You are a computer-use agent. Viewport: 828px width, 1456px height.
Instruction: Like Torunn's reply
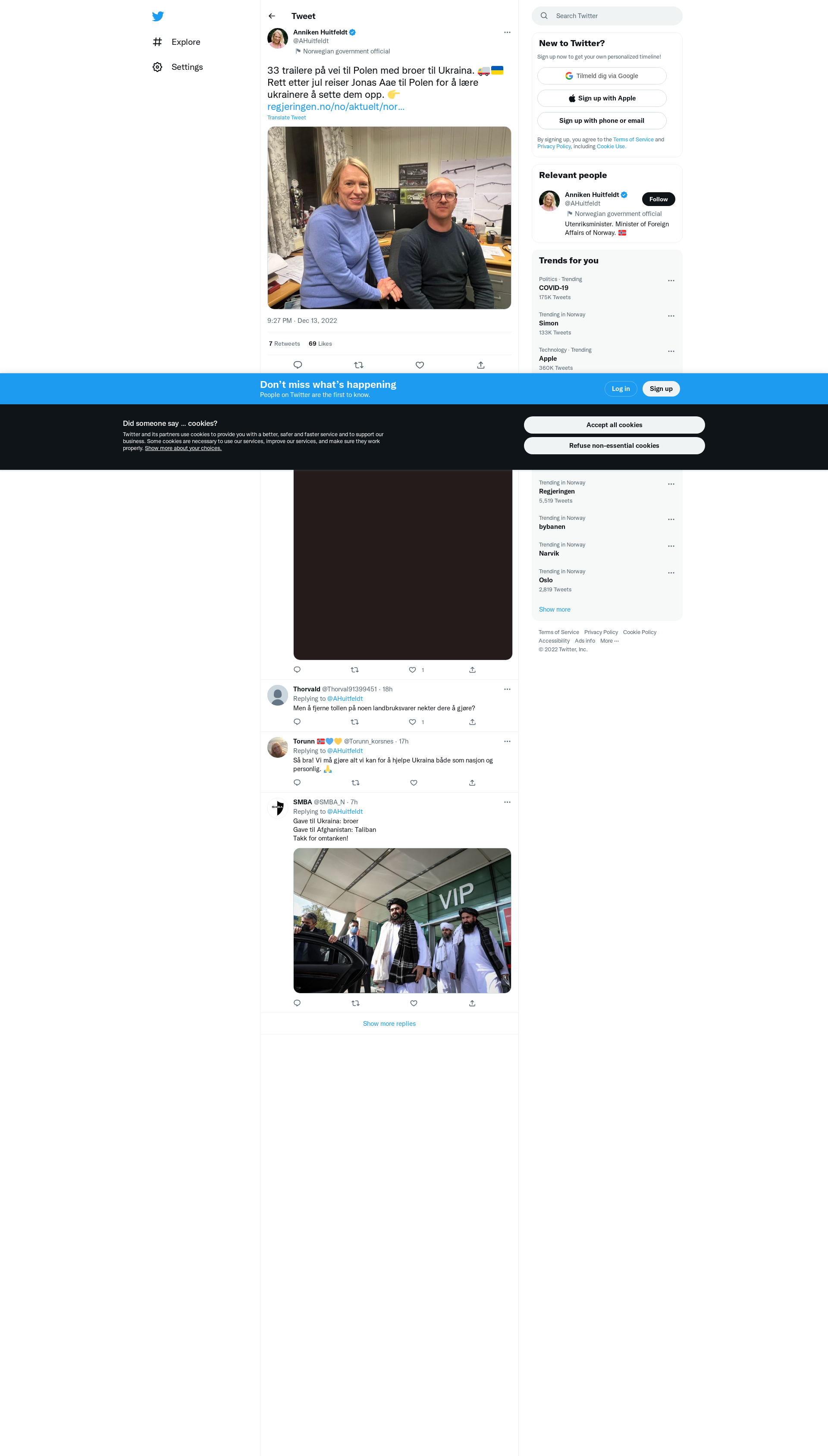coord(414,783)
